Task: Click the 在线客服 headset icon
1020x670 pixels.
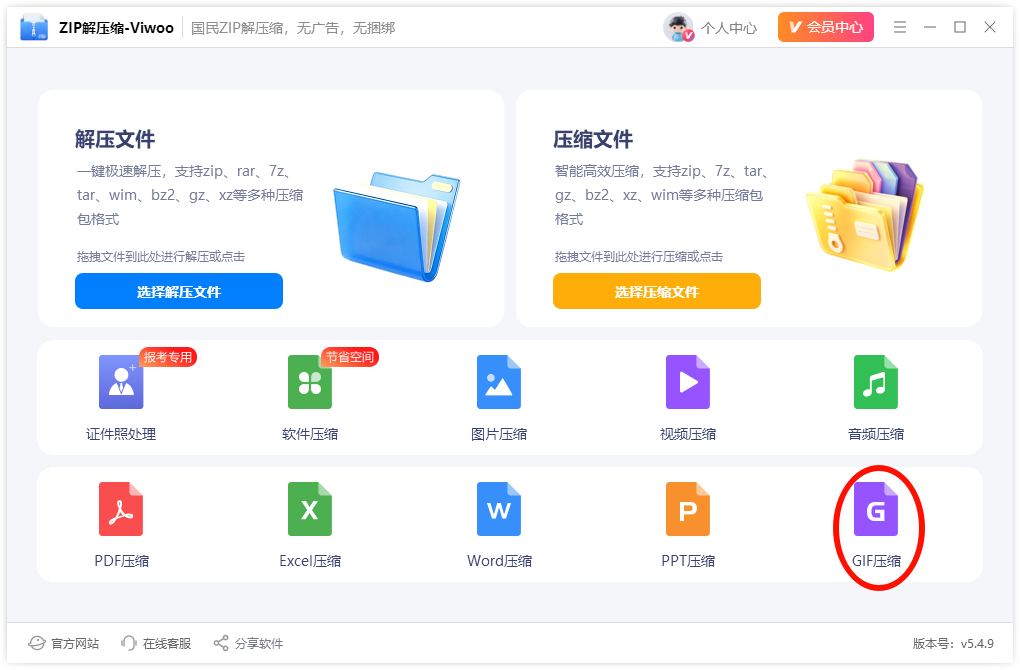Action: coord(129,643)
